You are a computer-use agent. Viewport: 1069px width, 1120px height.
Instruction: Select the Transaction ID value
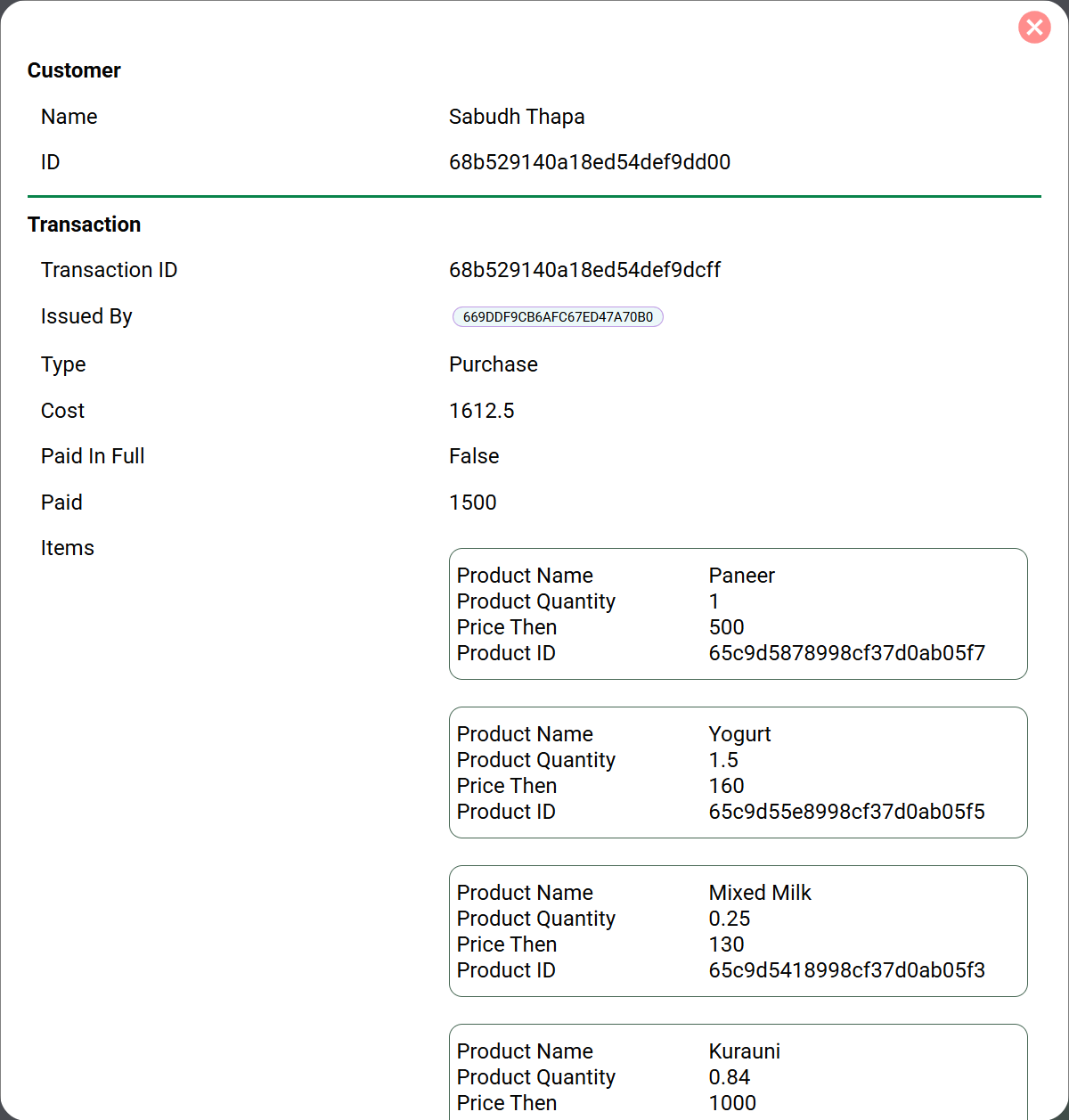coord(585,270)
